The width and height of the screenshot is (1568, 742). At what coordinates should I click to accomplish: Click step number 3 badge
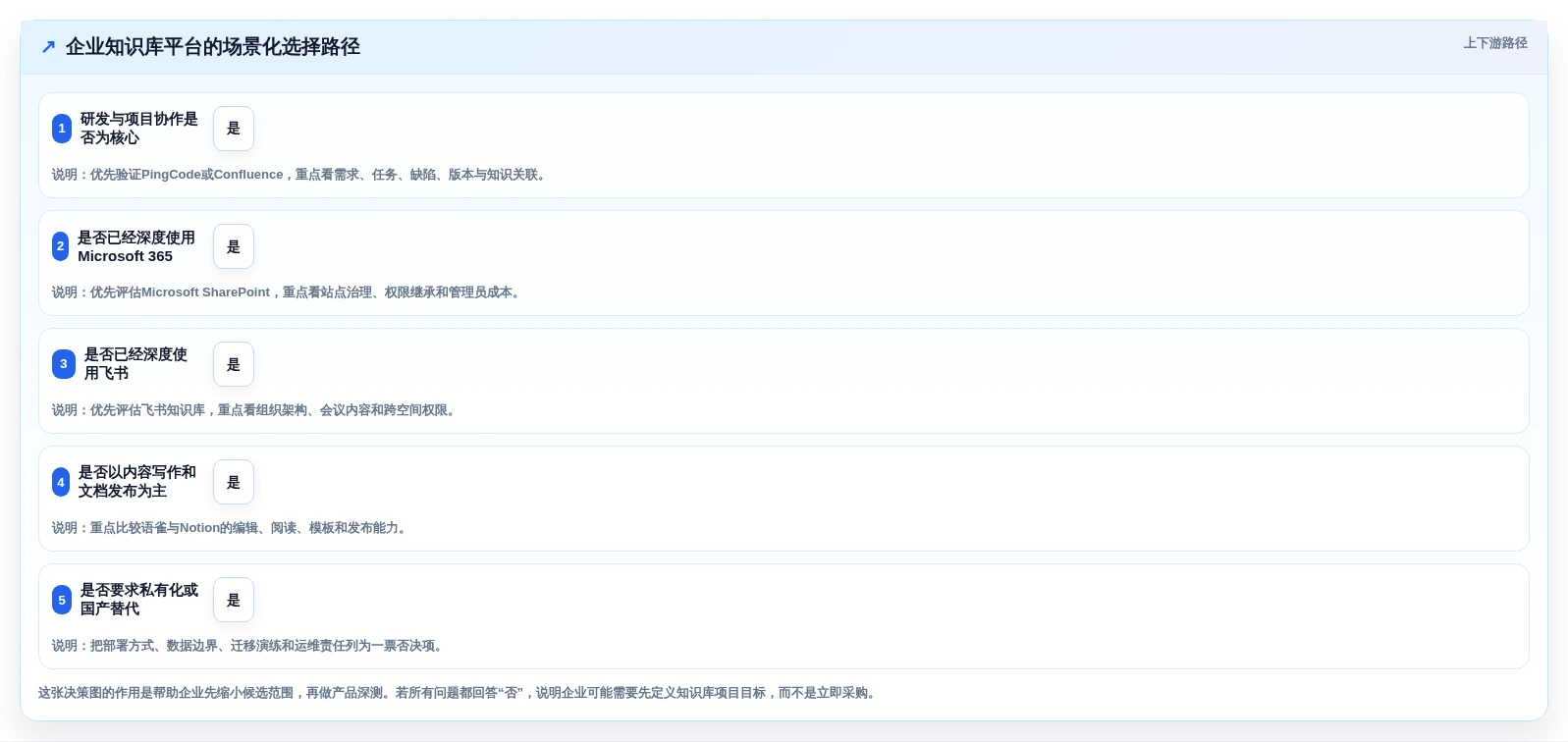pos(64,364)
